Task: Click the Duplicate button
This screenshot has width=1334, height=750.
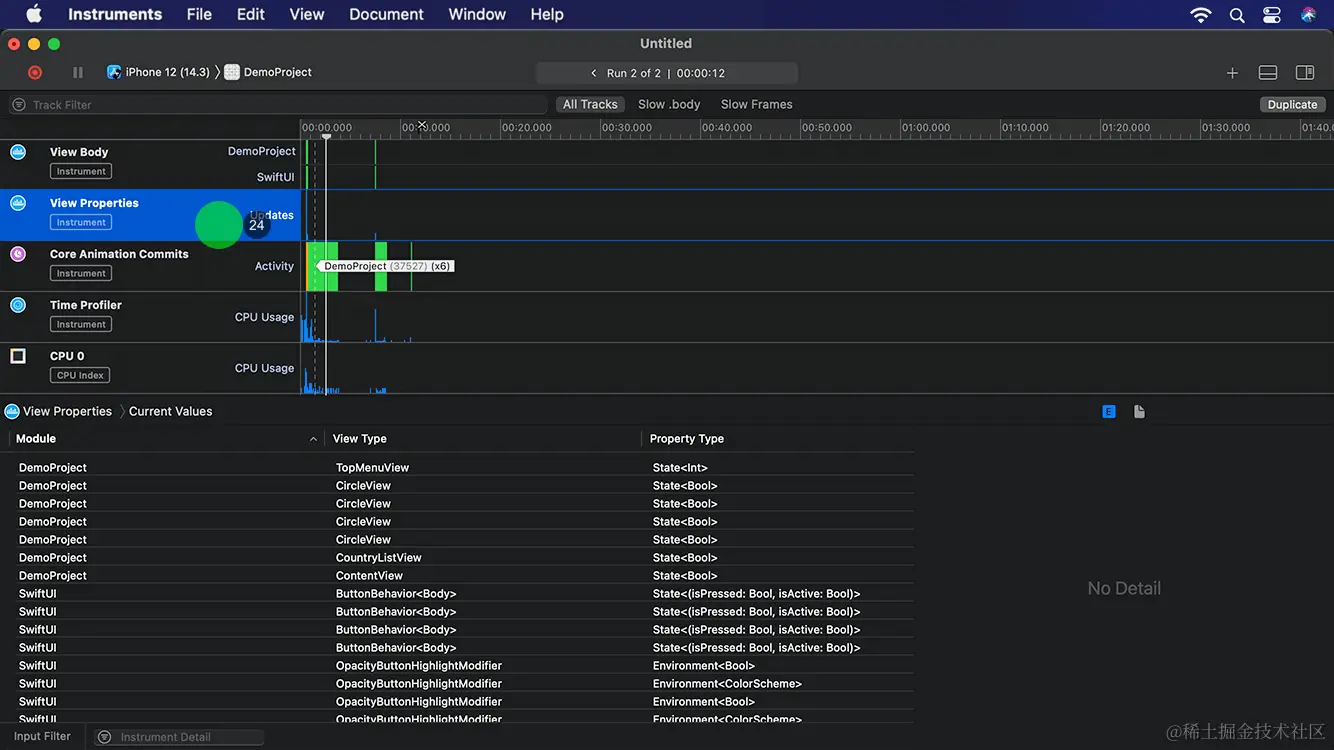Action: pyautogui.click(x=1293, y=104)
